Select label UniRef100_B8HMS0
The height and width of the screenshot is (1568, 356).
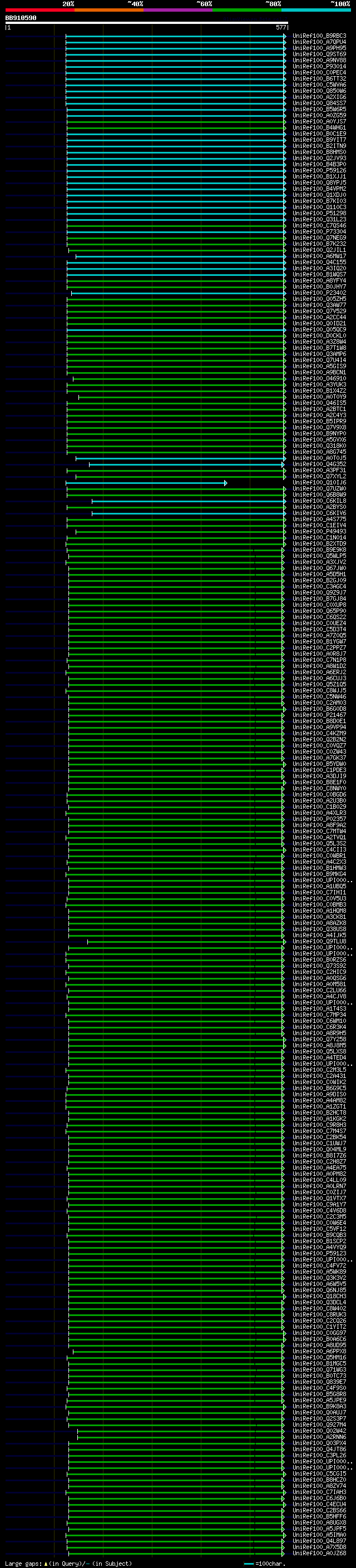point(319,152)
